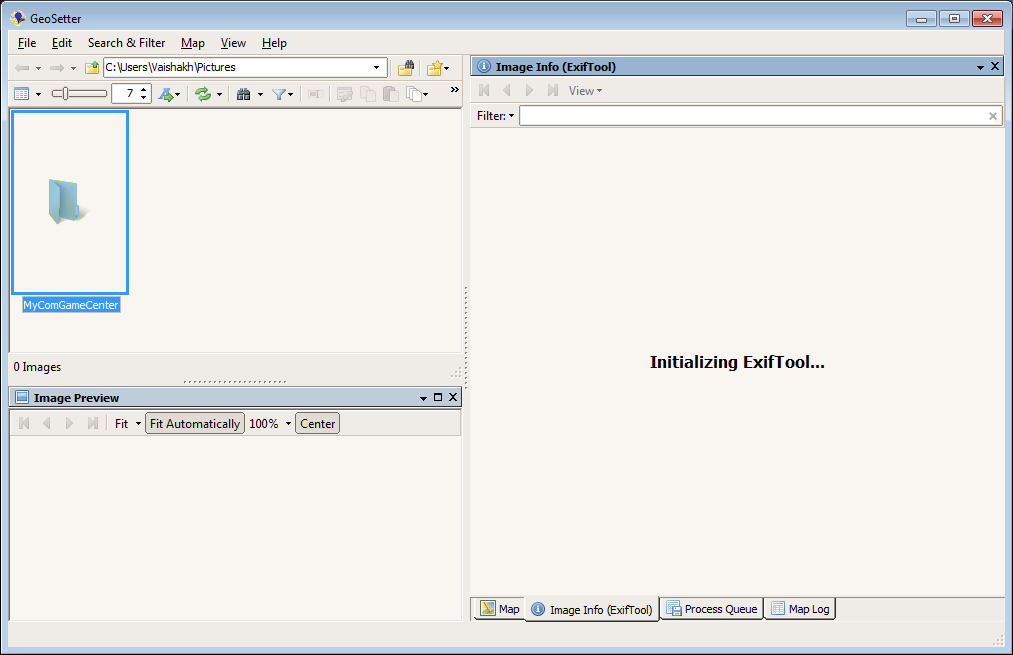Open the Process Queue tab

(x=711, y=608)
